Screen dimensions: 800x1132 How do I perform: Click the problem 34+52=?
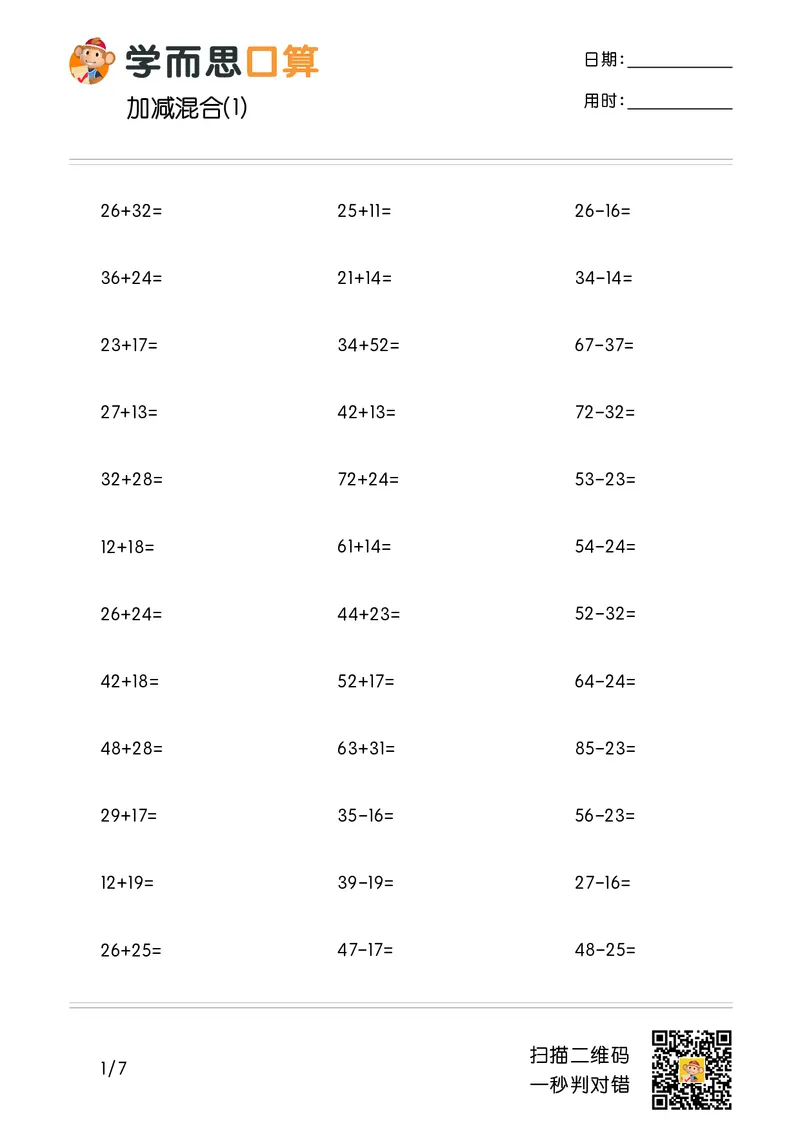368,346
